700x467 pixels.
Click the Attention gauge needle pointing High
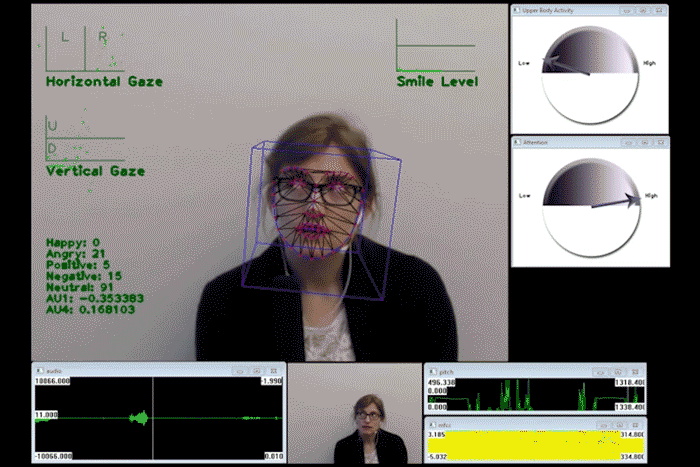pos(615,202)
